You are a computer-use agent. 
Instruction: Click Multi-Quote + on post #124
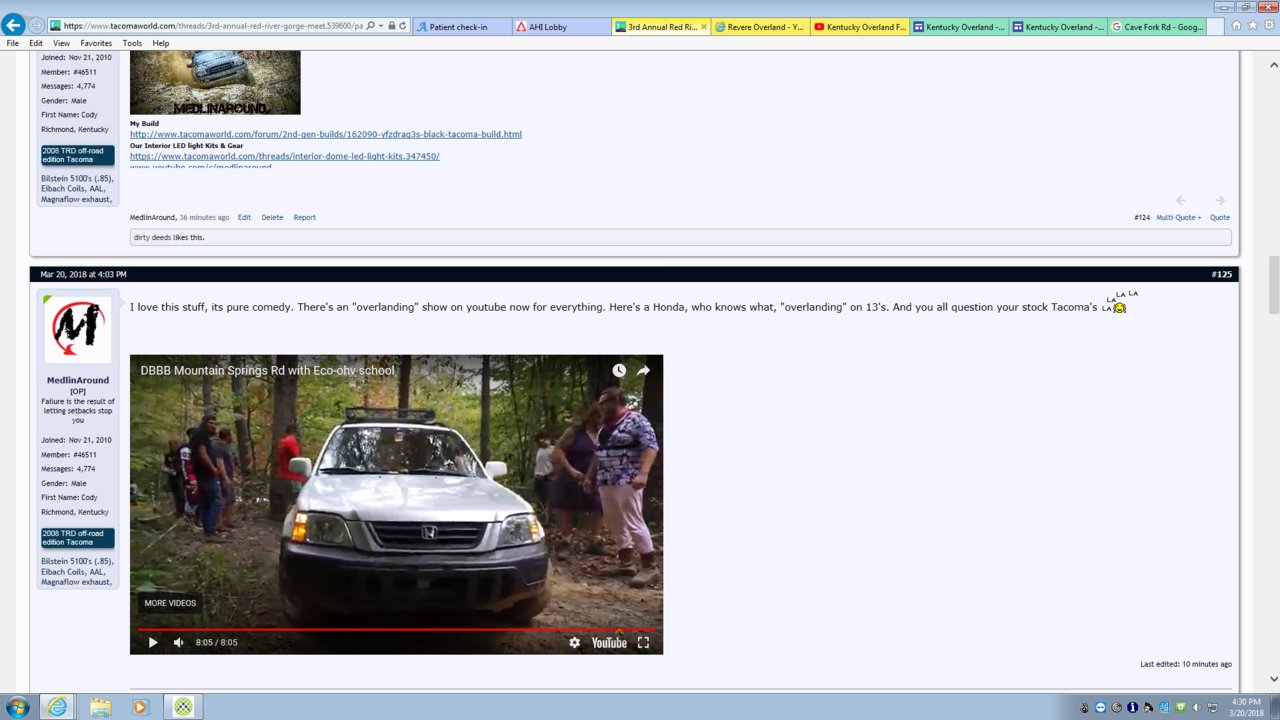pos(1179,217)
